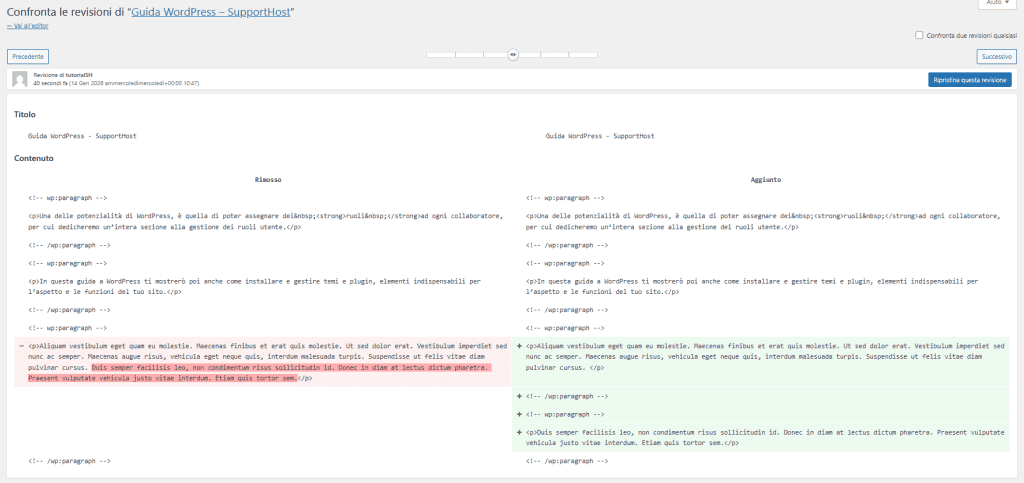Click the Successivo button

(997, 57)
